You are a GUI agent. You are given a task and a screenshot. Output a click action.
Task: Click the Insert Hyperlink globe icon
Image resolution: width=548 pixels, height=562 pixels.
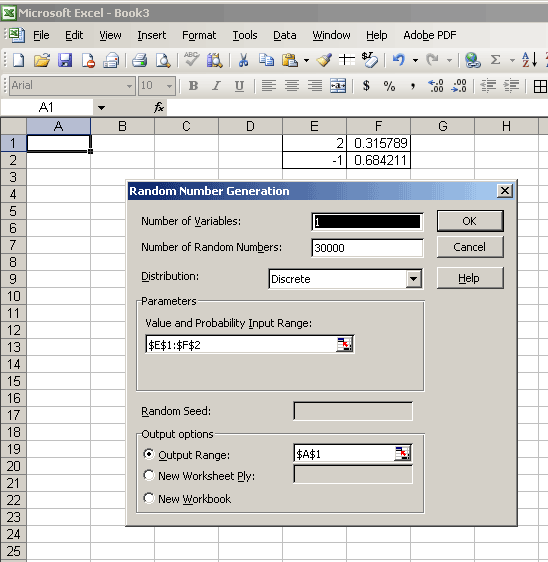(x=472, y=60)
